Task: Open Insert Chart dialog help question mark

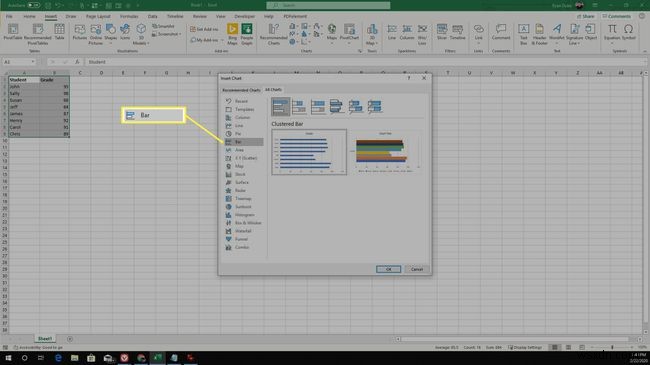Action: (409, 78)
